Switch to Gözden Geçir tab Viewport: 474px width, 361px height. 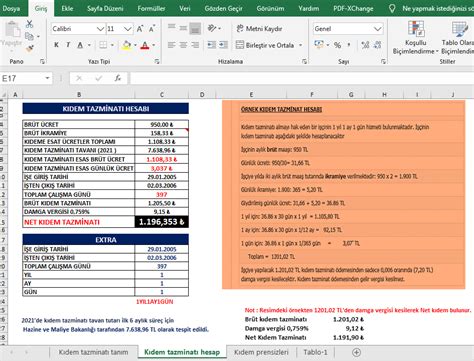pos(223,9)
